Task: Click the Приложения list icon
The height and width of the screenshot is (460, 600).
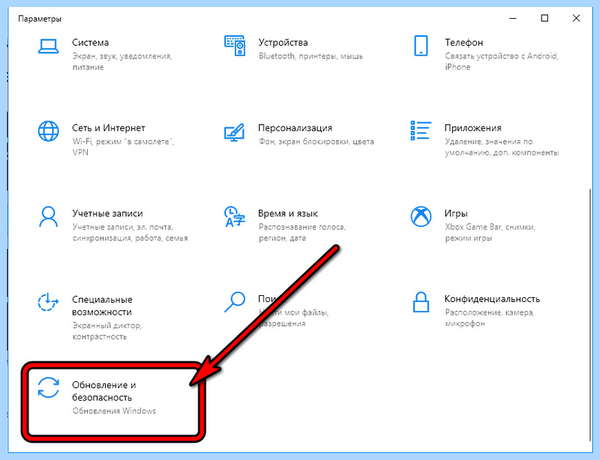Action: point(421,130)
